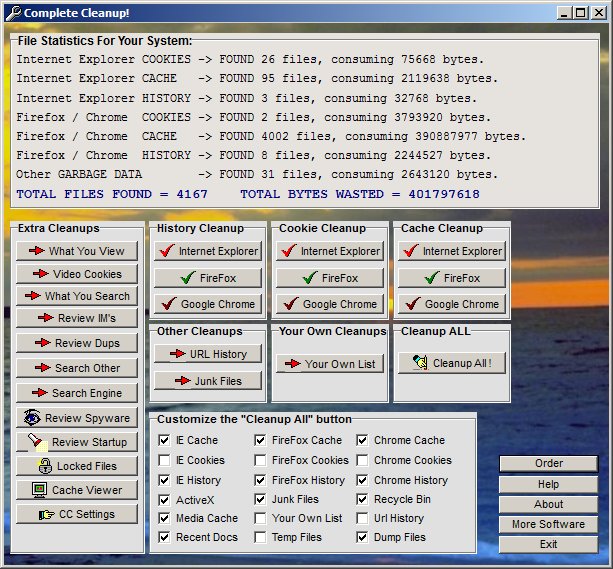Toggle the ActiveX checkbox
Screen dimensions: 613x569
[164, 500]
